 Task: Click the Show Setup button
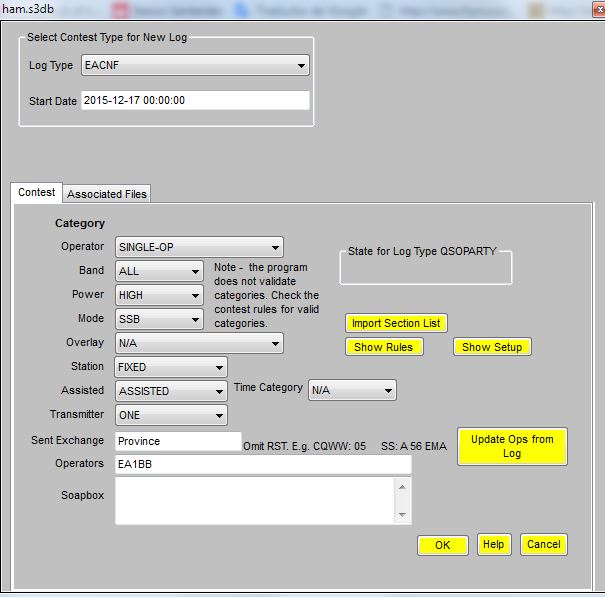click(492, 347)
